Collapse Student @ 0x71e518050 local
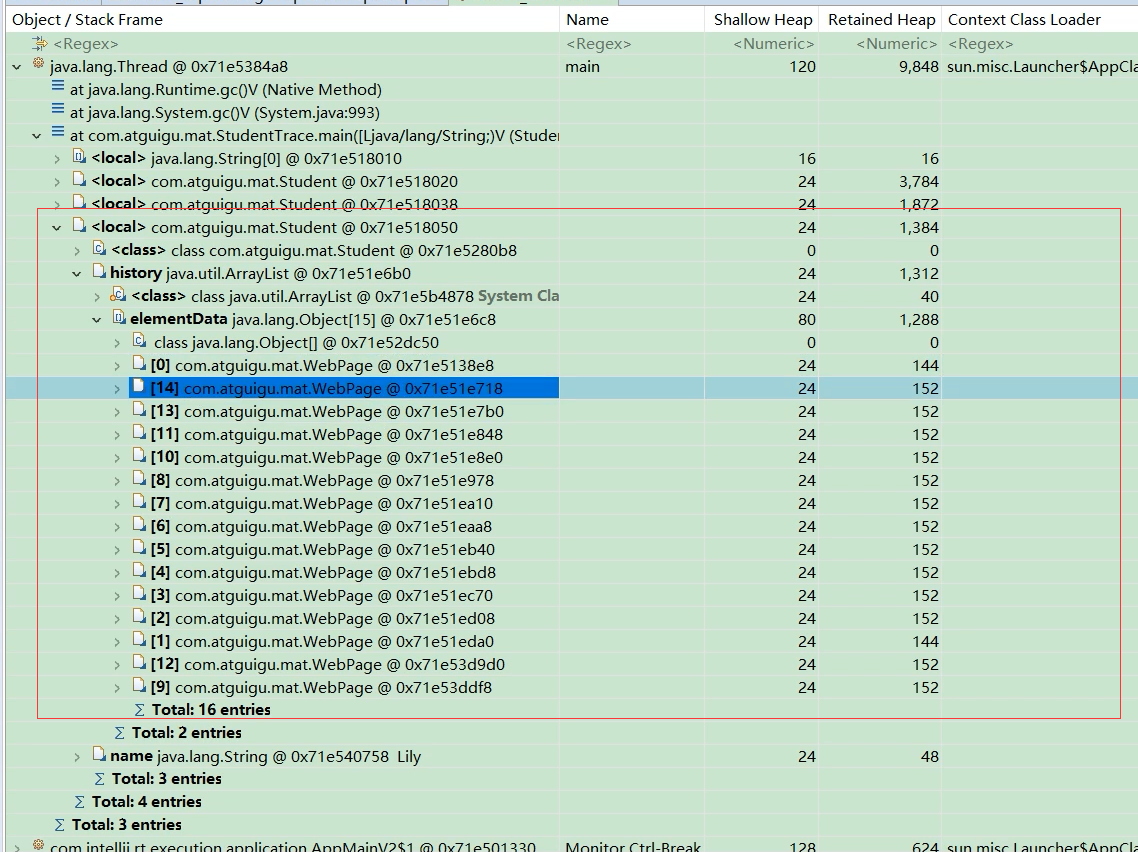The image size is (1138, 852). 57,228
